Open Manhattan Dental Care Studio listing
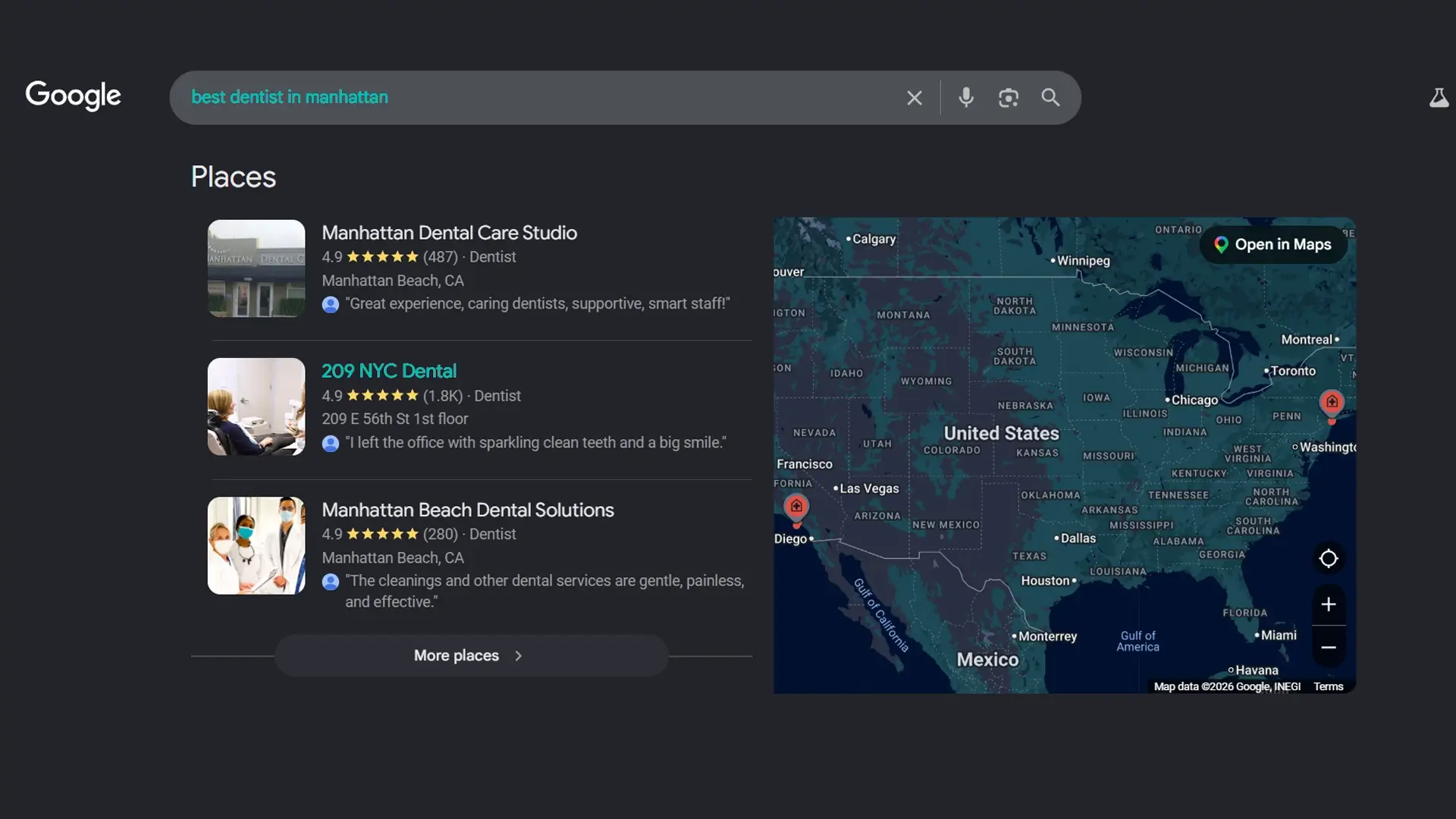1456x819 pixels. point(449,233)
